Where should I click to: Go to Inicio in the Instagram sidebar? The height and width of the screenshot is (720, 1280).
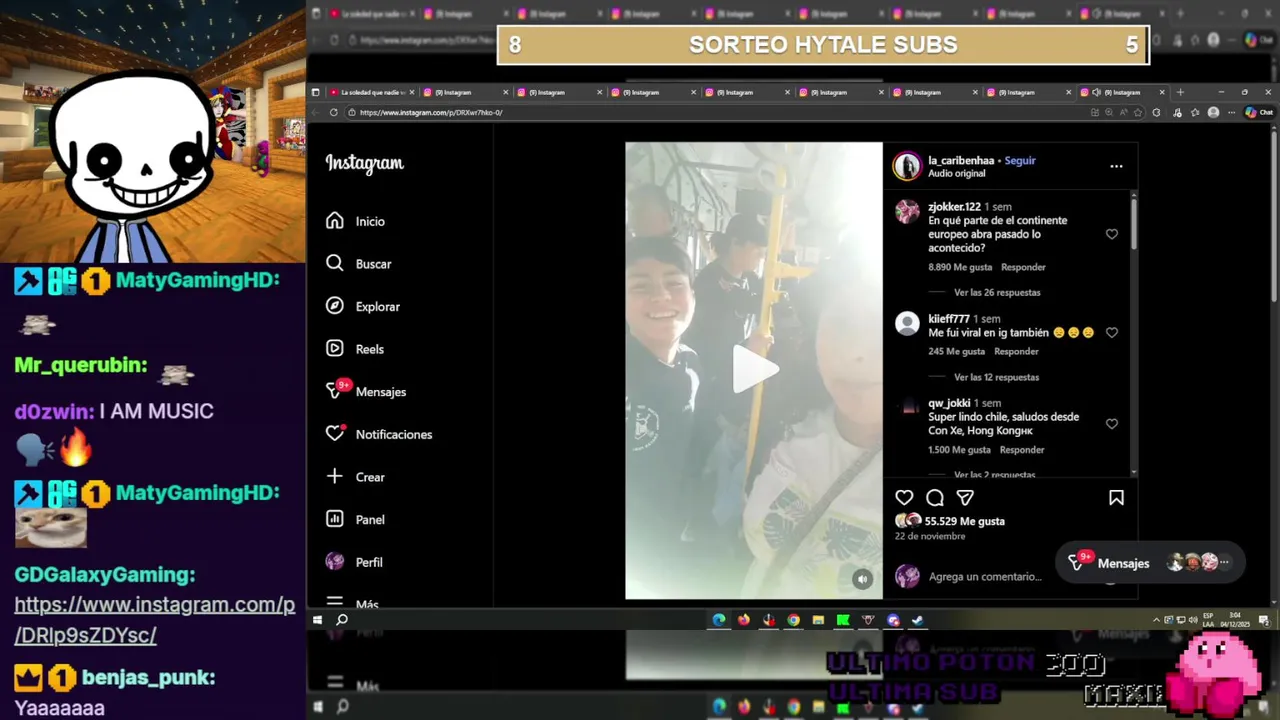356,221
